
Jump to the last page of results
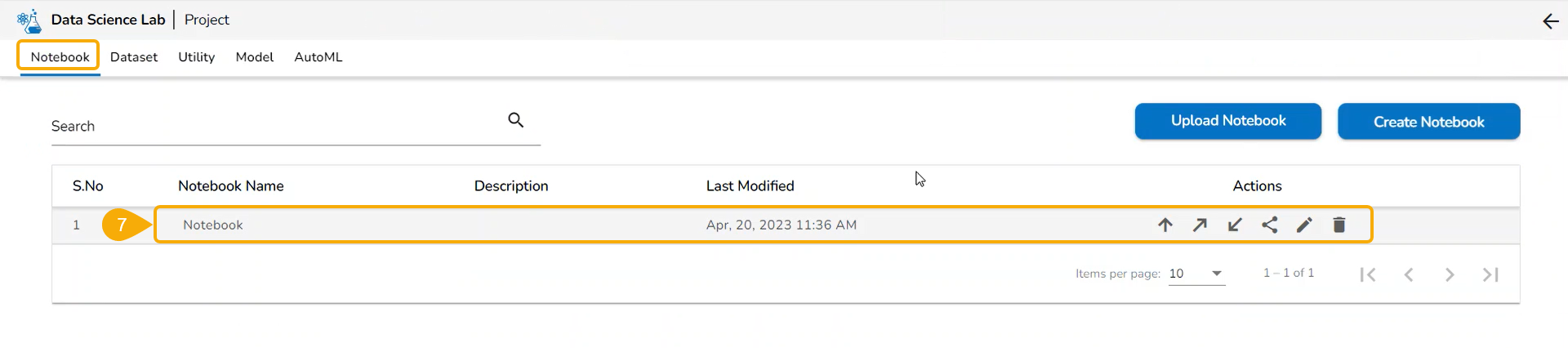coord(1490,274)
